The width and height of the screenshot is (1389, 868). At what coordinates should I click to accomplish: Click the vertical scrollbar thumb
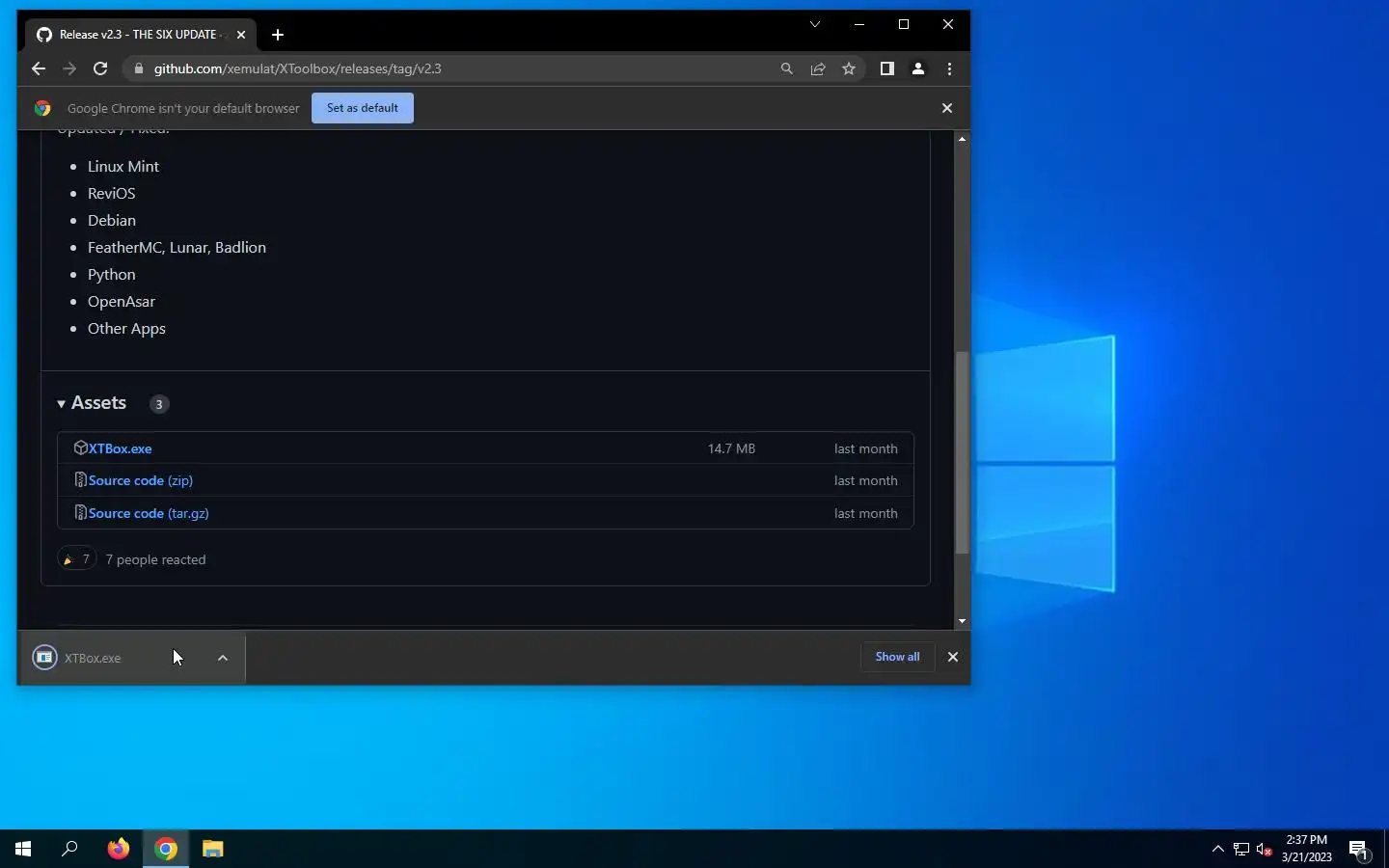pos(962,452)
